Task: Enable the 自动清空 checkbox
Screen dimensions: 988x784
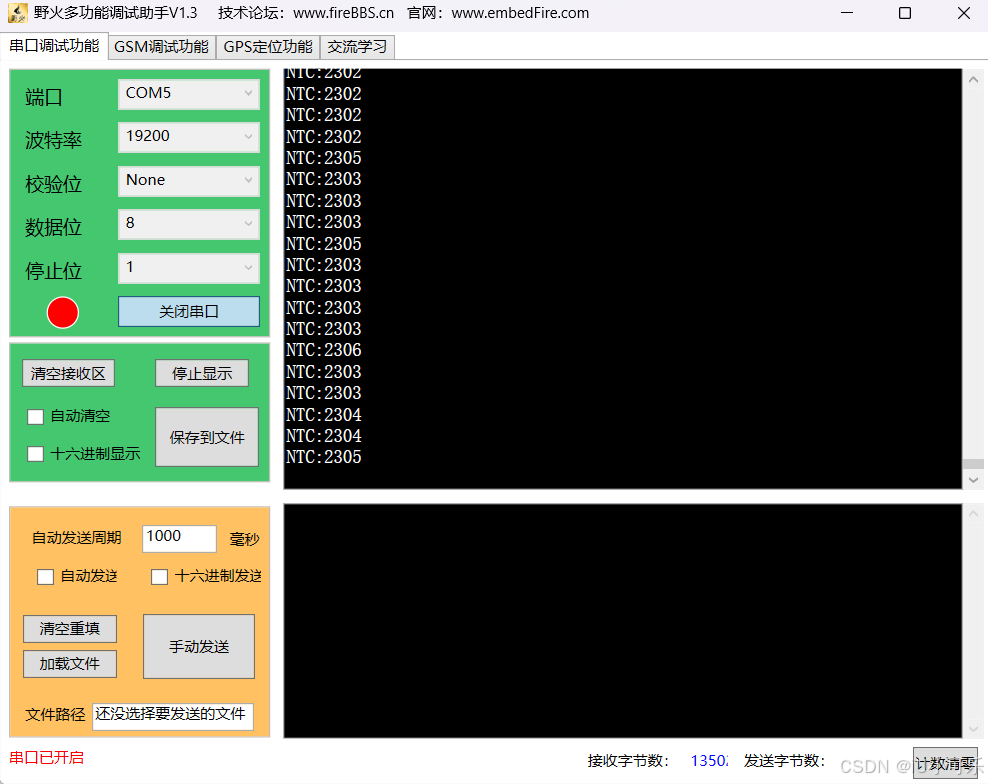Action: [x=35, y=417]
